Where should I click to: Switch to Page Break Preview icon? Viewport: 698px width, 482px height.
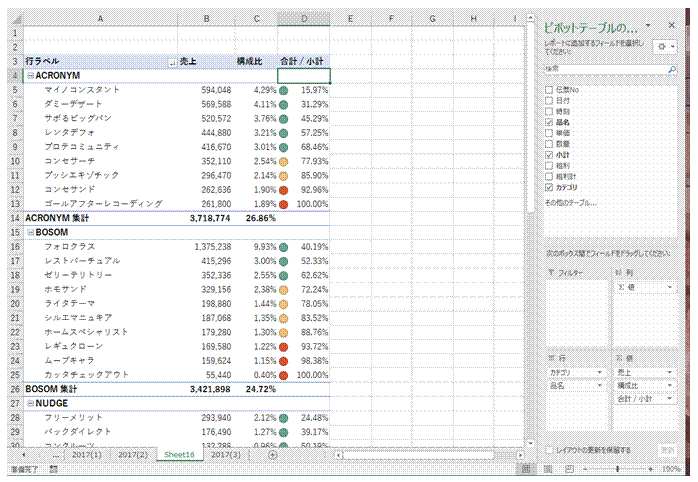click(x=569, y=469)
